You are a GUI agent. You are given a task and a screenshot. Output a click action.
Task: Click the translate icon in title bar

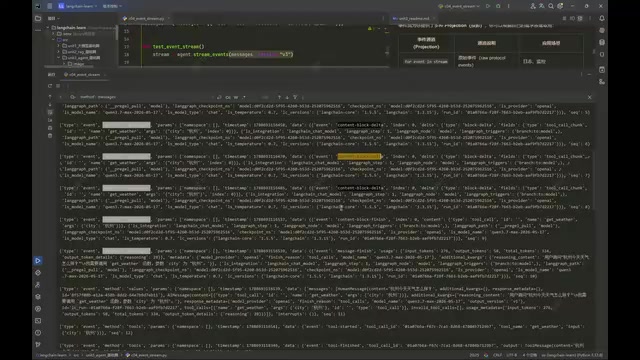[x=542, y=6]
